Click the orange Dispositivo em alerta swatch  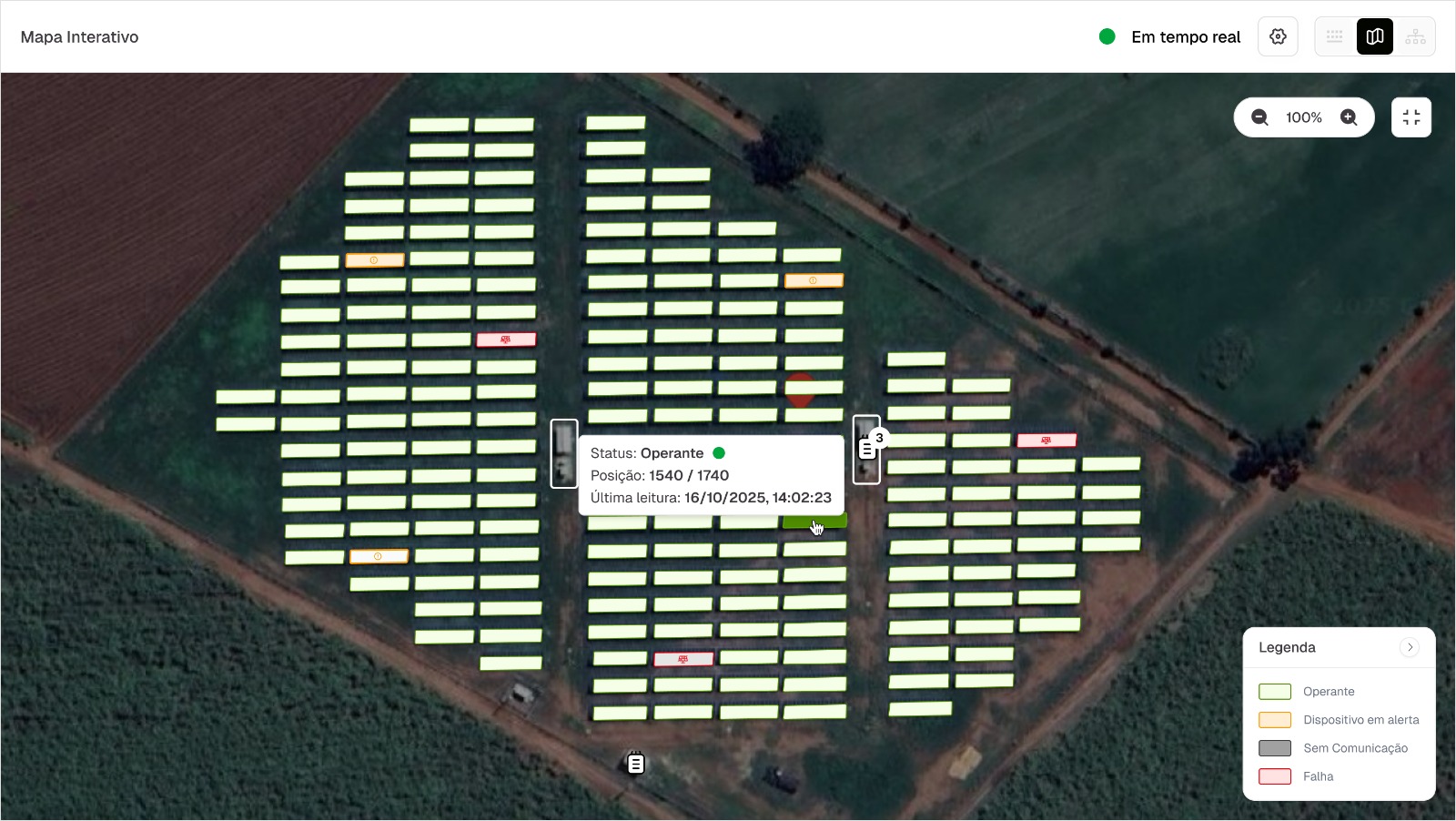point(1274,720)
